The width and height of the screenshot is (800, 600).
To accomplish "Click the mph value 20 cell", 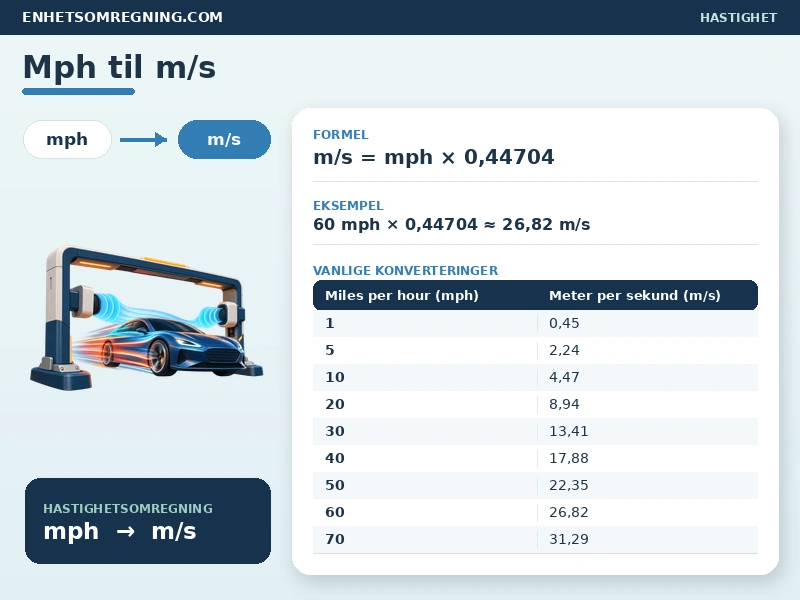I will pyautogui.click(x=425, y=405).
